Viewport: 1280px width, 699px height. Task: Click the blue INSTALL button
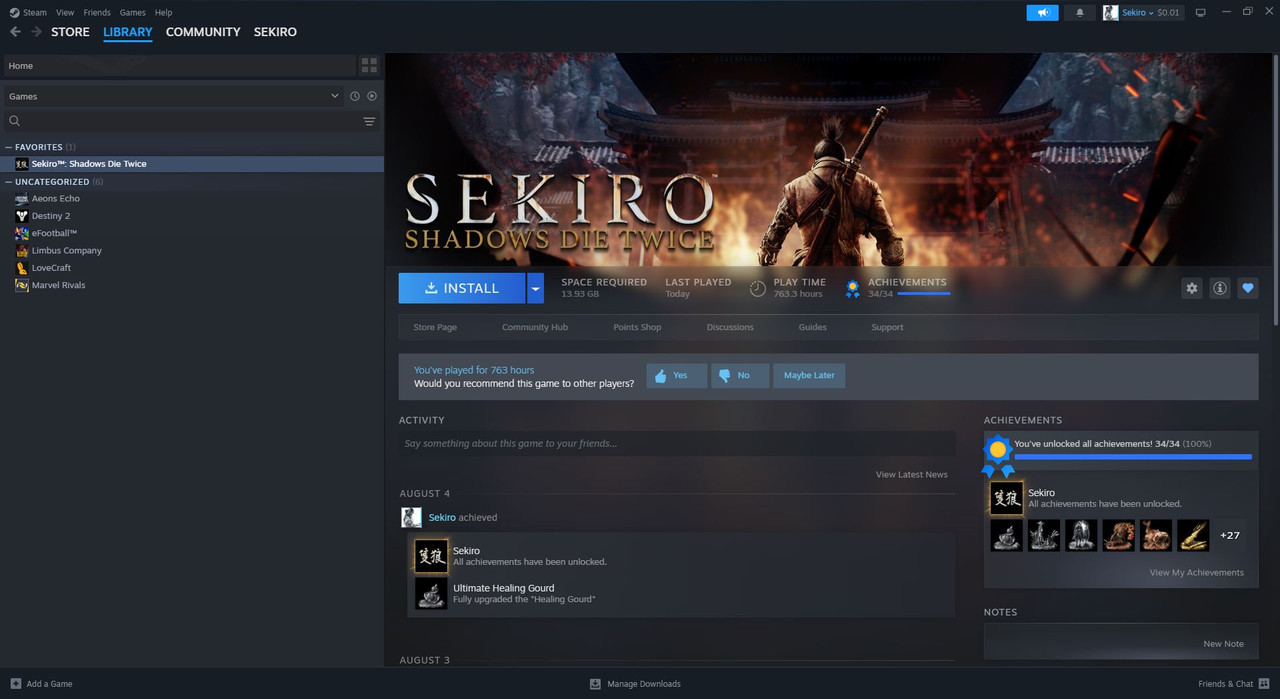pos(462,288)
